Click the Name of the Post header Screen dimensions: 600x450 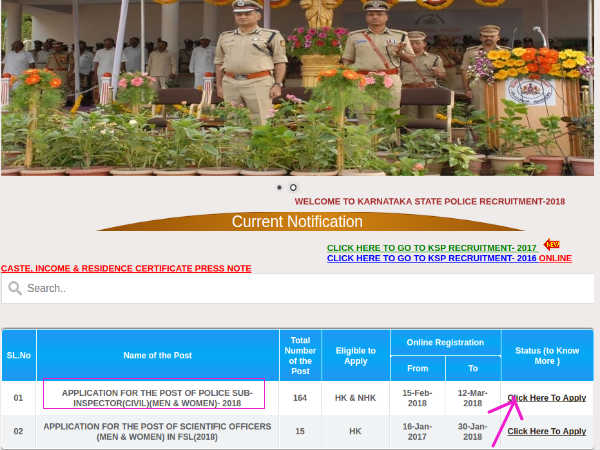click(158, 355)
